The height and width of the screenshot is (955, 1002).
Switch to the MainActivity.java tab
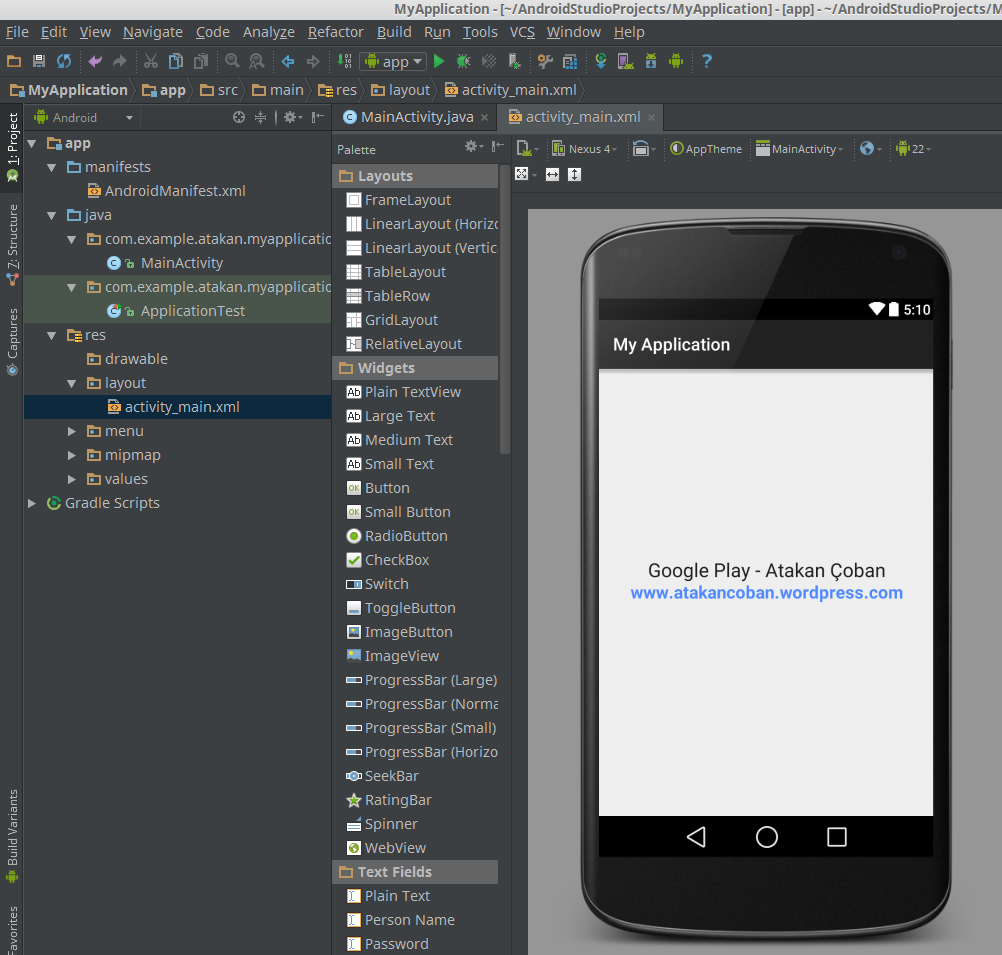click(x=417, y=117)
